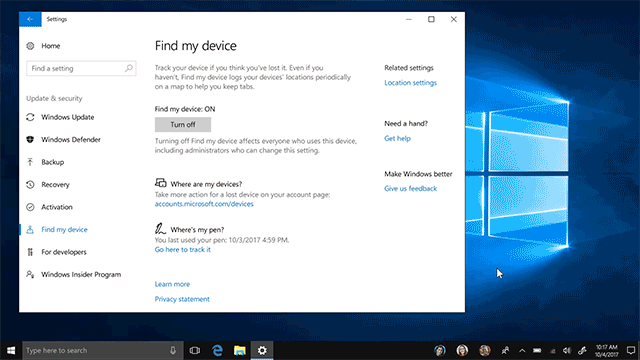Click the Get help link
640x360 pixels.
[397, 138]
